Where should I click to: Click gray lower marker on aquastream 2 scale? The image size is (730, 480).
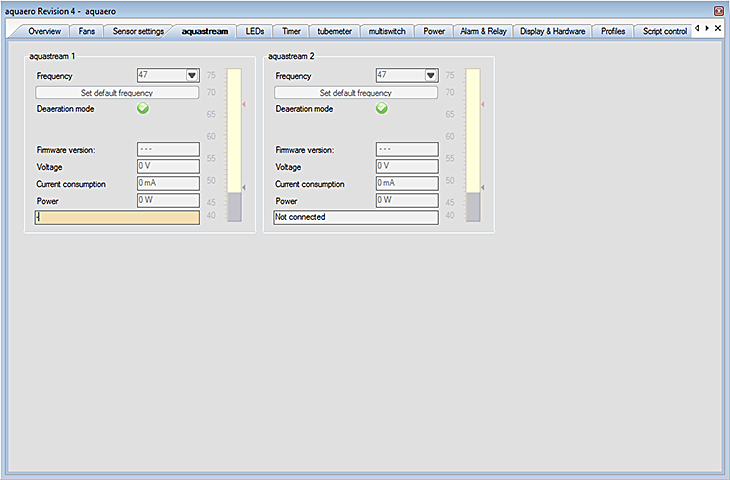tap(483, 187)
